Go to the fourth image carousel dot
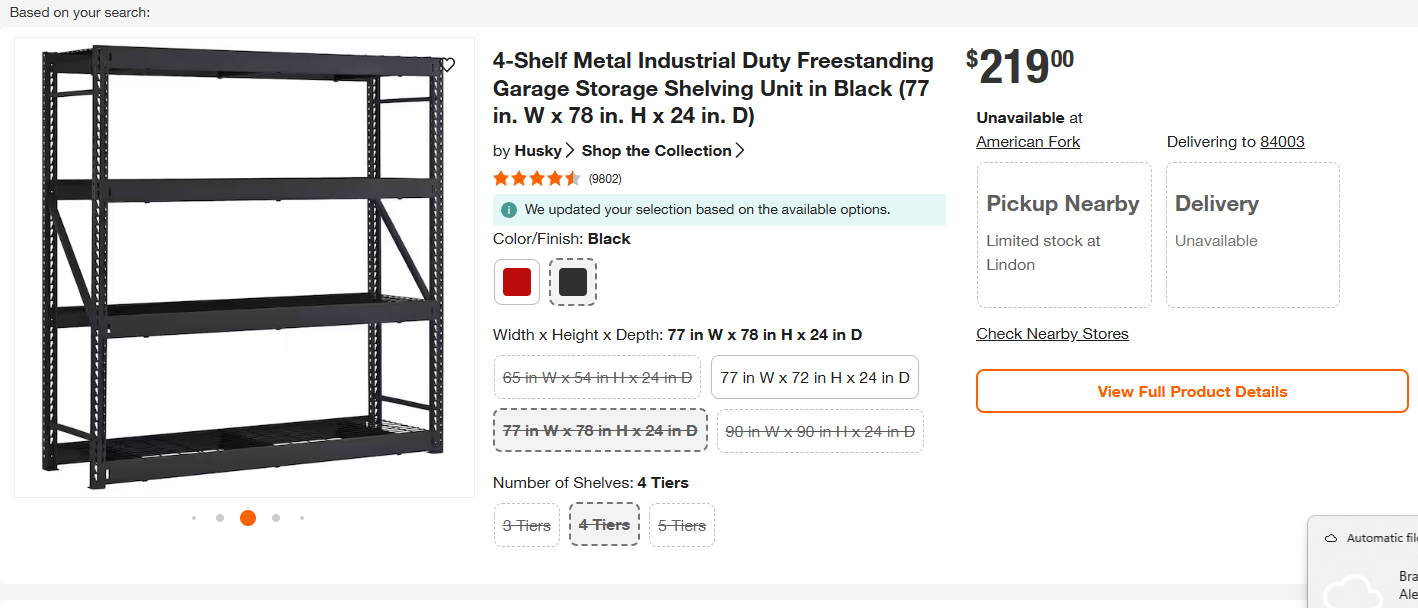This screenshot has height=608, width=1418. tap(276, 518)
